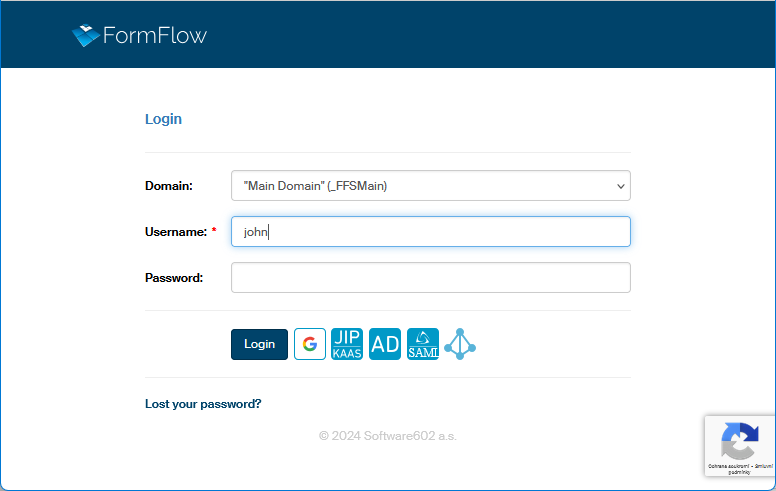This screenshot has height=491, width=776.
Task: Click the Password label
Action: [x=174, y=278]
